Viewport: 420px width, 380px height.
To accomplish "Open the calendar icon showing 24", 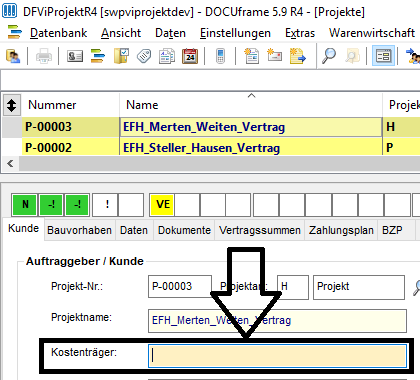I will coord(190,56).
